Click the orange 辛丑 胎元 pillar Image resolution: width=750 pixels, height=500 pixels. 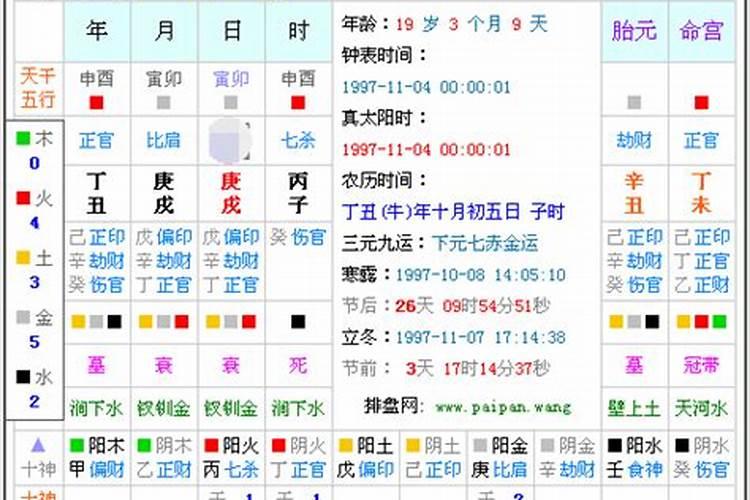634,193
